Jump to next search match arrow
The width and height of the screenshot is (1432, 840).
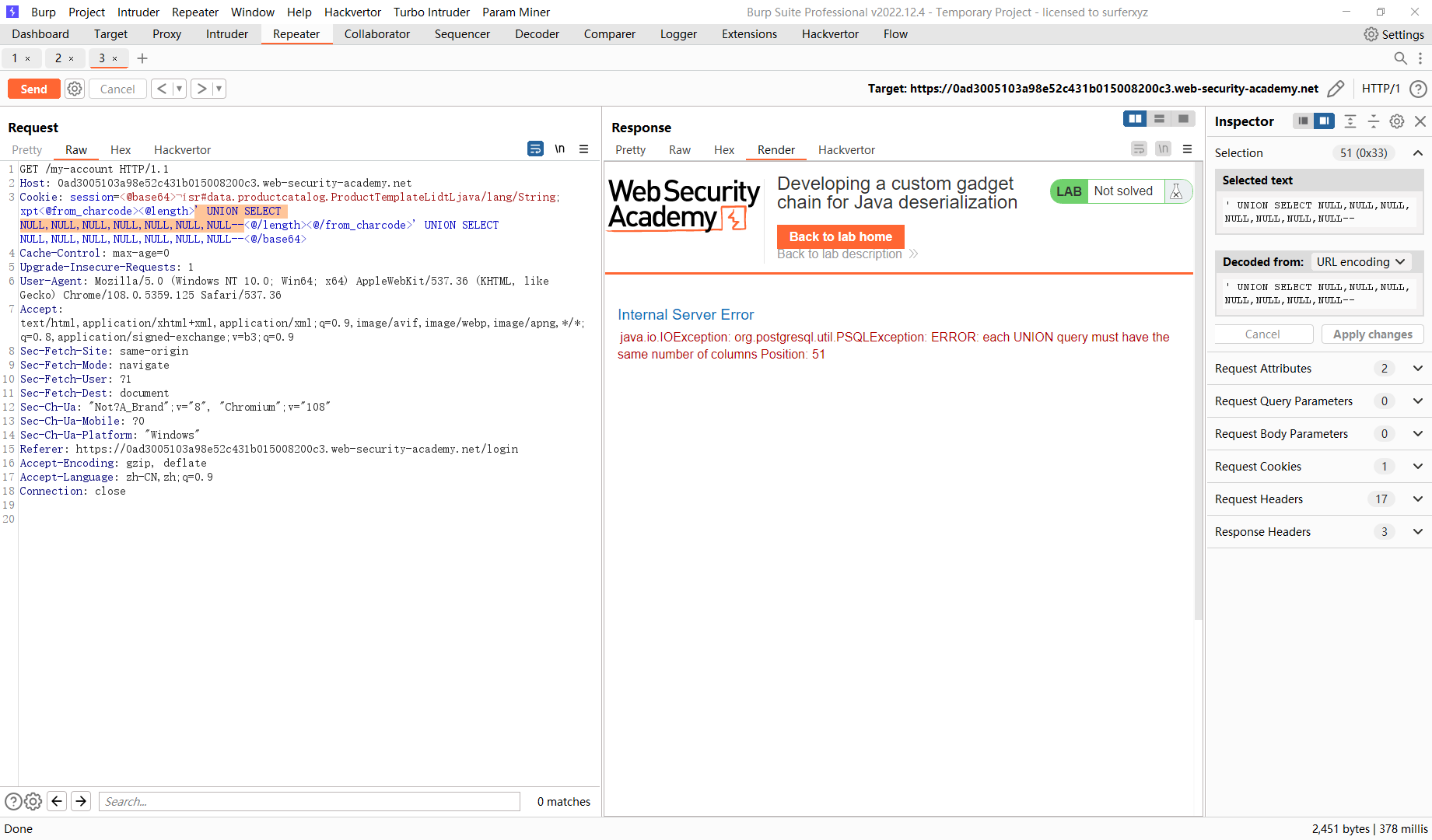tap(81, 801)
